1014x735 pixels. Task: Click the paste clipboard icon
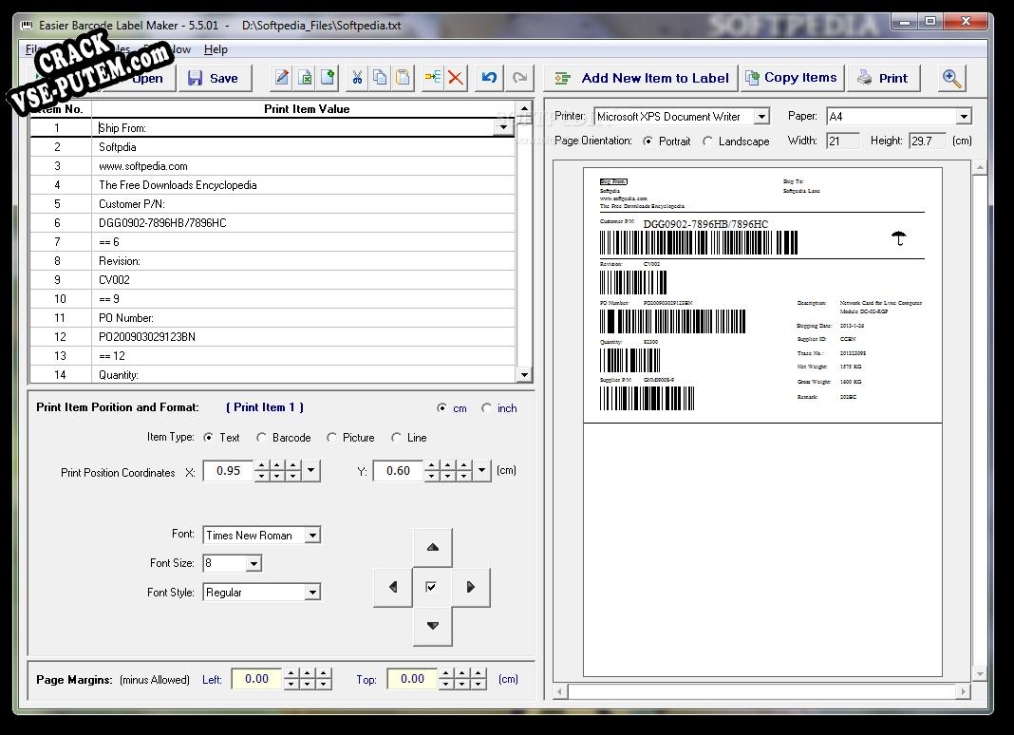pyautogui.click(x=403, y=78)
